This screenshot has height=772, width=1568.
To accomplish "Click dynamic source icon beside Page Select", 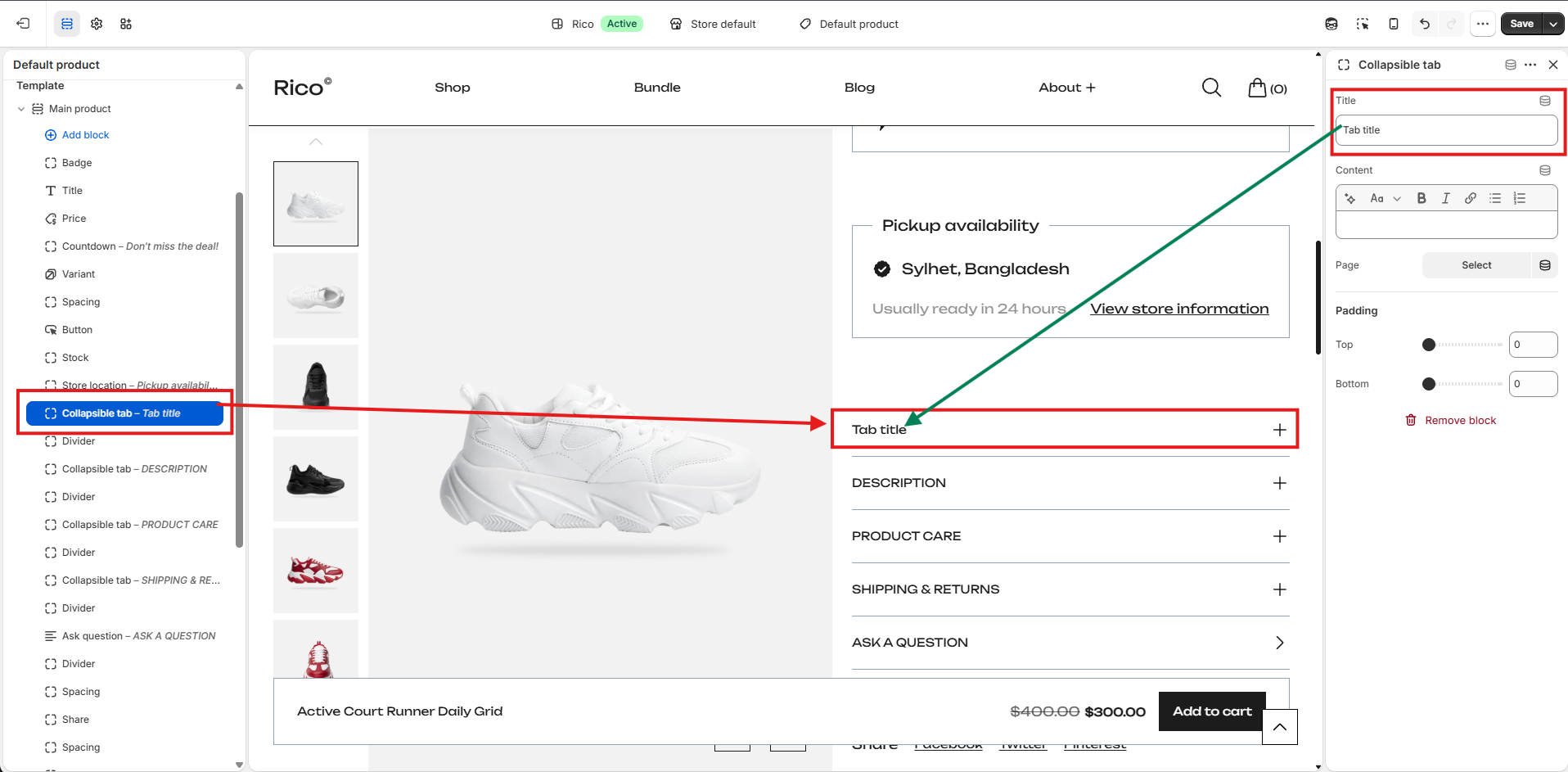I will [x=1545, y=265].
